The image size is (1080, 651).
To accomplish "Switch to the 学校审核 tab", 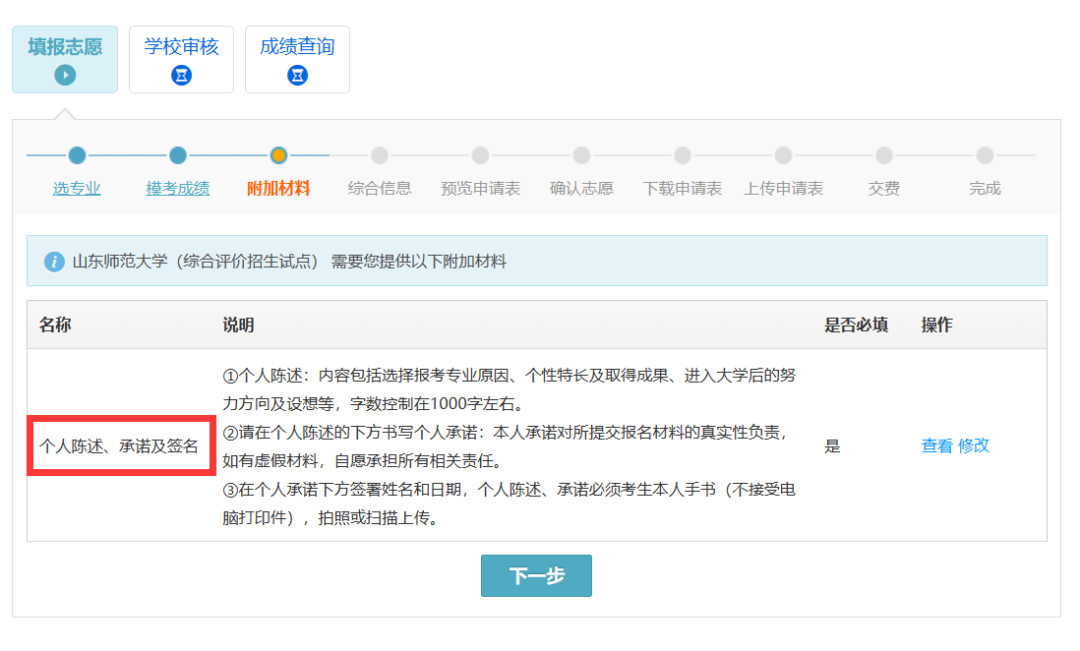I will pos(181,47).
